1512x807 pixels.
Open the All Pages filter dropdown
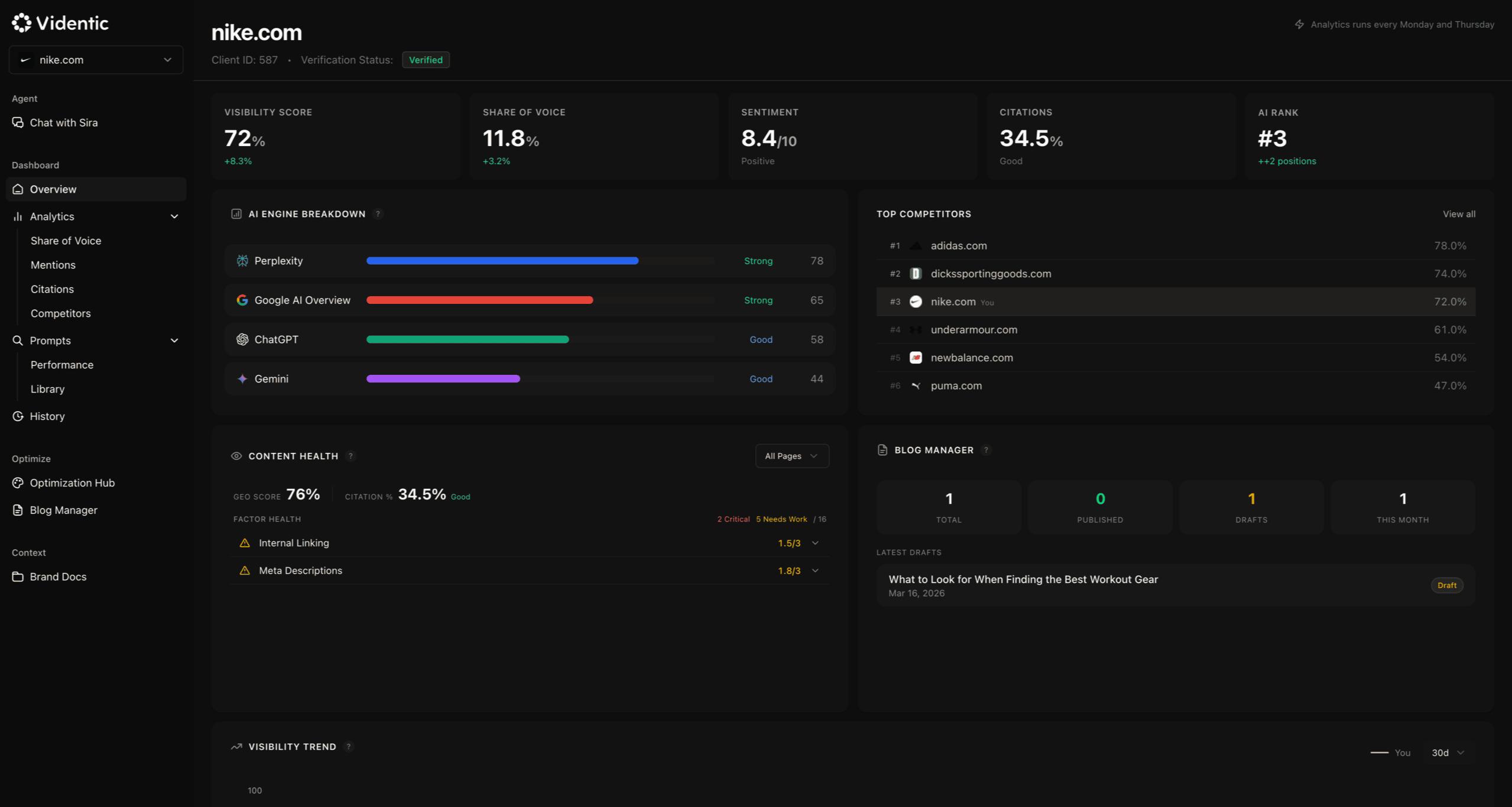point(791,456)
